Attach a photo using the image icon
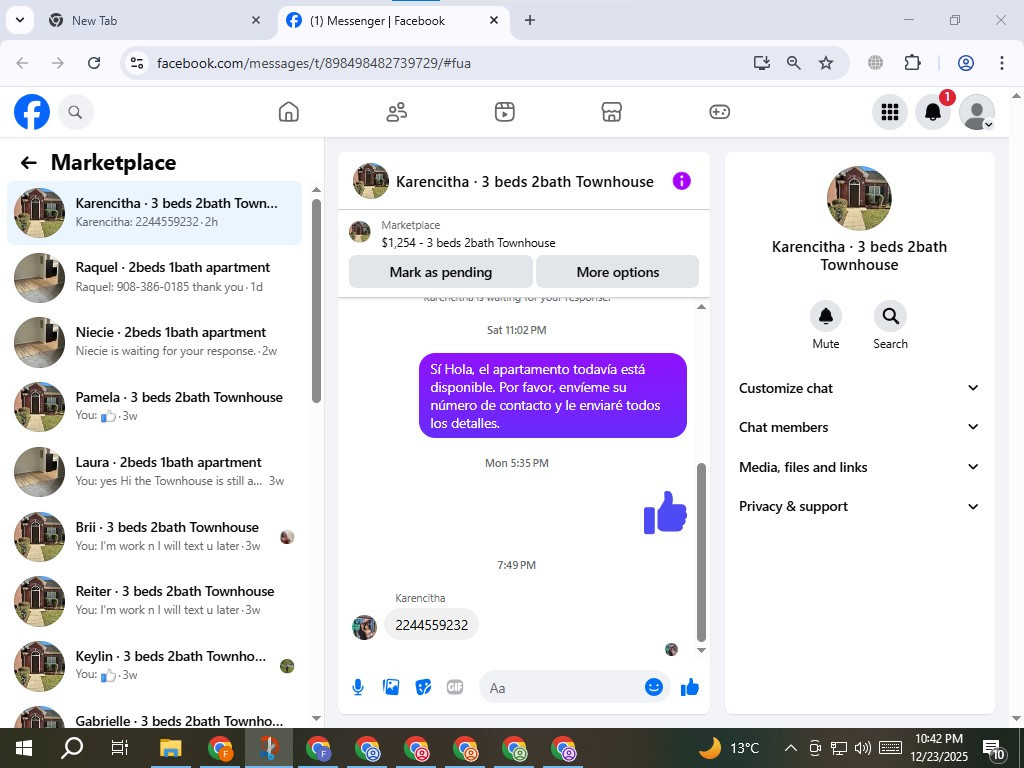 click(x=391, y=687)
